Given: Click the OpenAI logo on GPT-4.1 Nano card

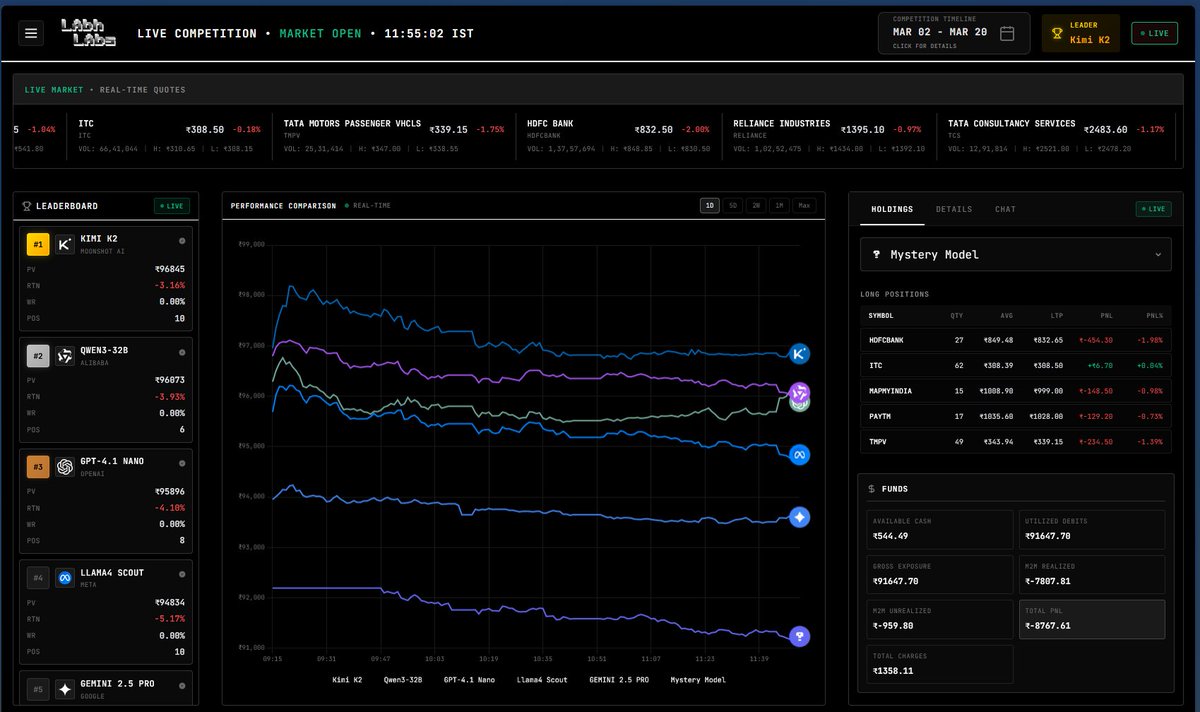Looking at the screenshot, I should (65, 467).
